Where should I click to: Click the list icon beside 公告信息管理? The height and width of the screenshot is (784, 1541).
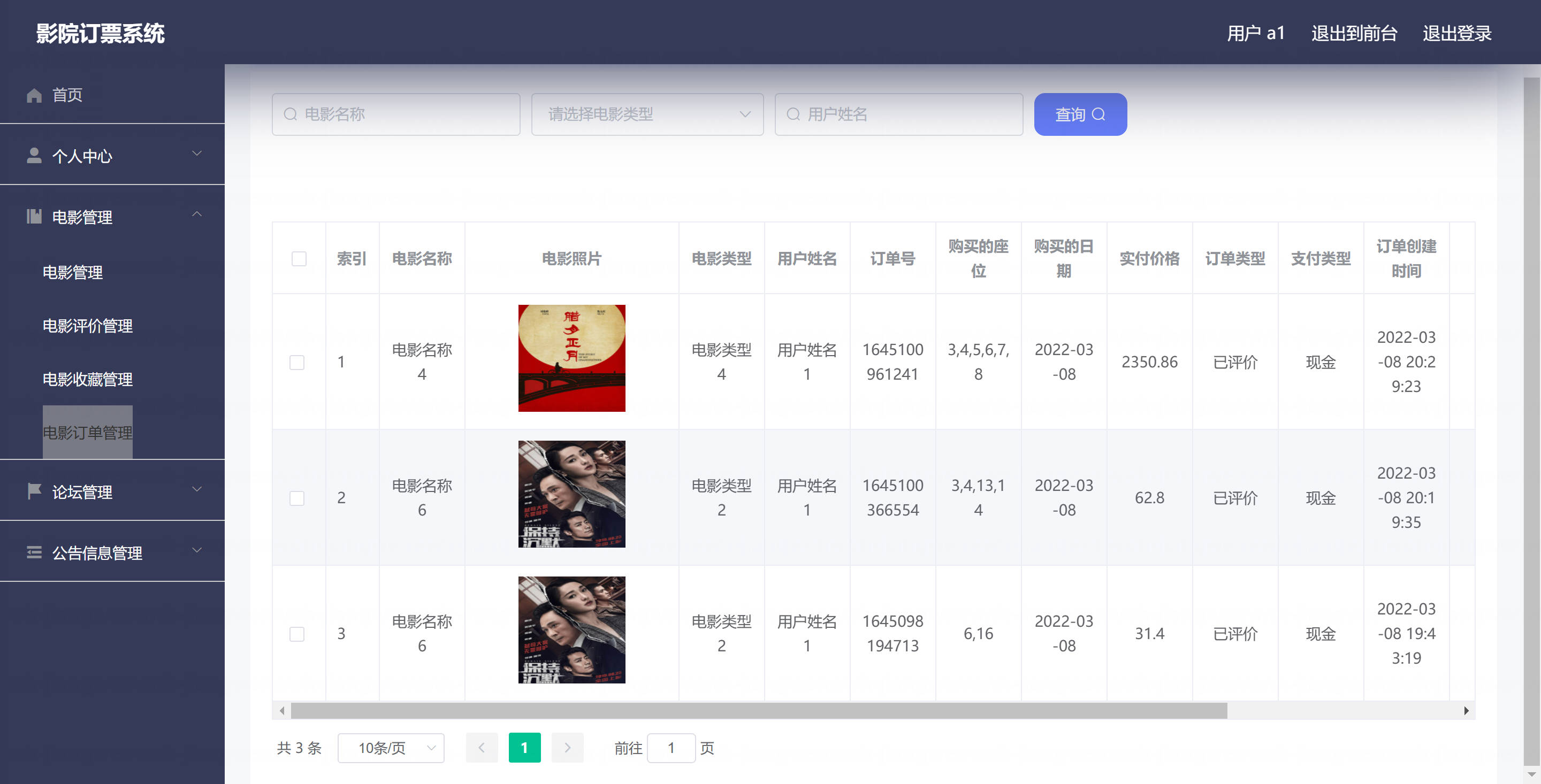point(34,552)
